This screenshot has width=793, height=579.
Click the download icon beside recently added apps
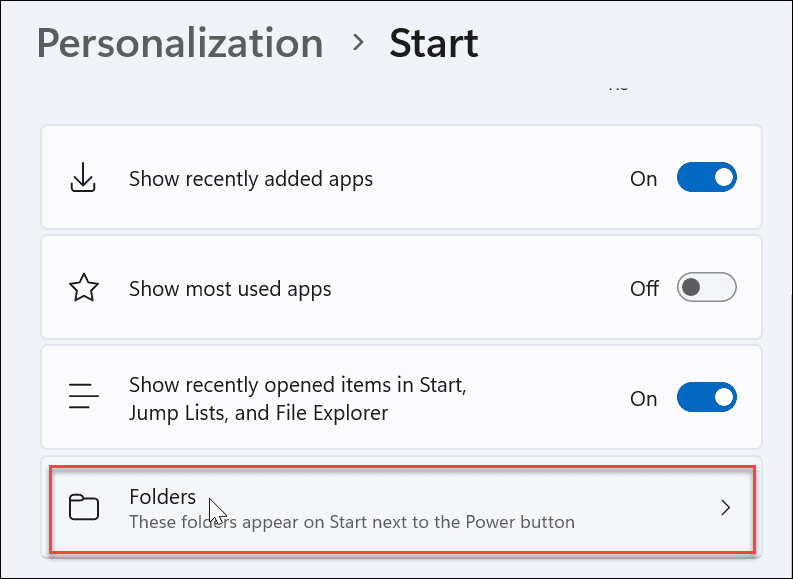(83, 179)
